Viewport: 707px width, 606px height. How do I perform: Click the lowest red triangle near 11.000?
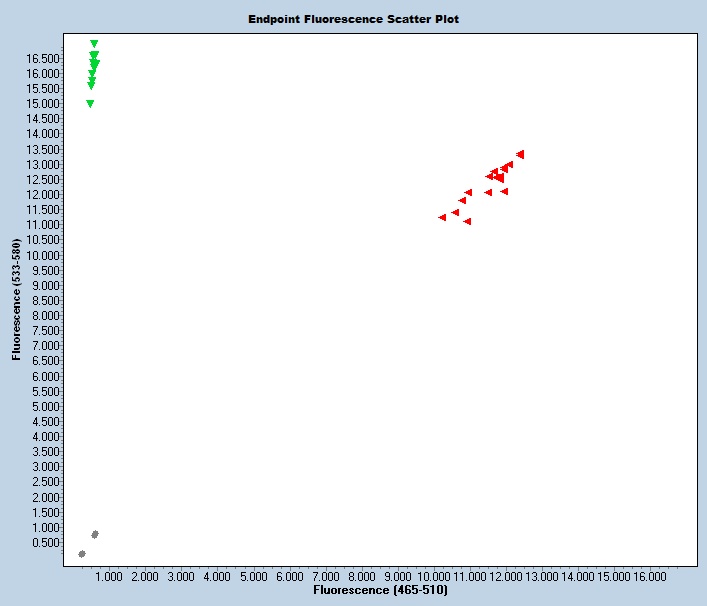pyautogui.click(x=467, y=221)
